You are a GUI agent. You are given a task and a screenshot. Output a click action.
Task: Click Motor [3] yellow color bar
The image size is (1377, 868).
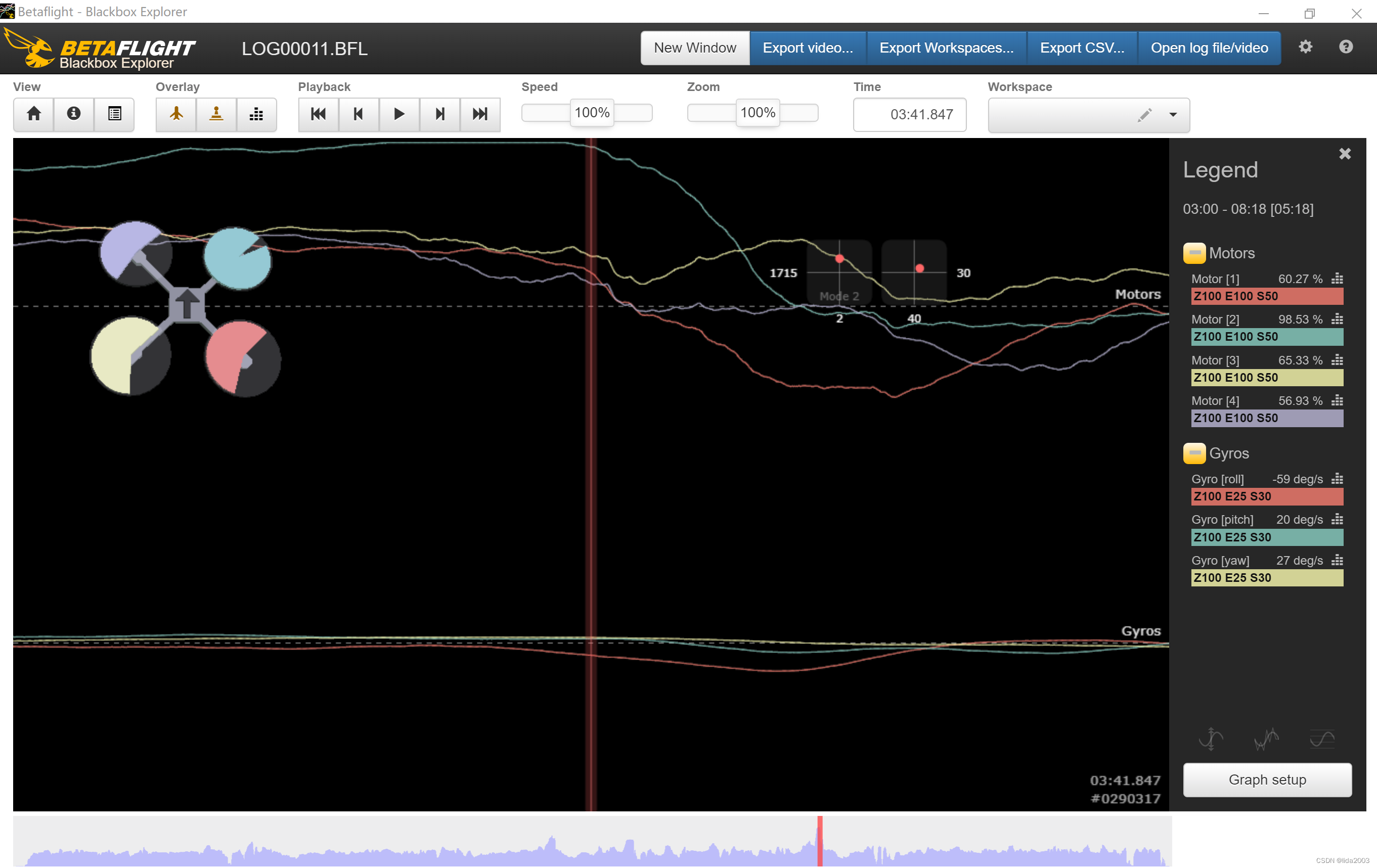click(1267, 378)
